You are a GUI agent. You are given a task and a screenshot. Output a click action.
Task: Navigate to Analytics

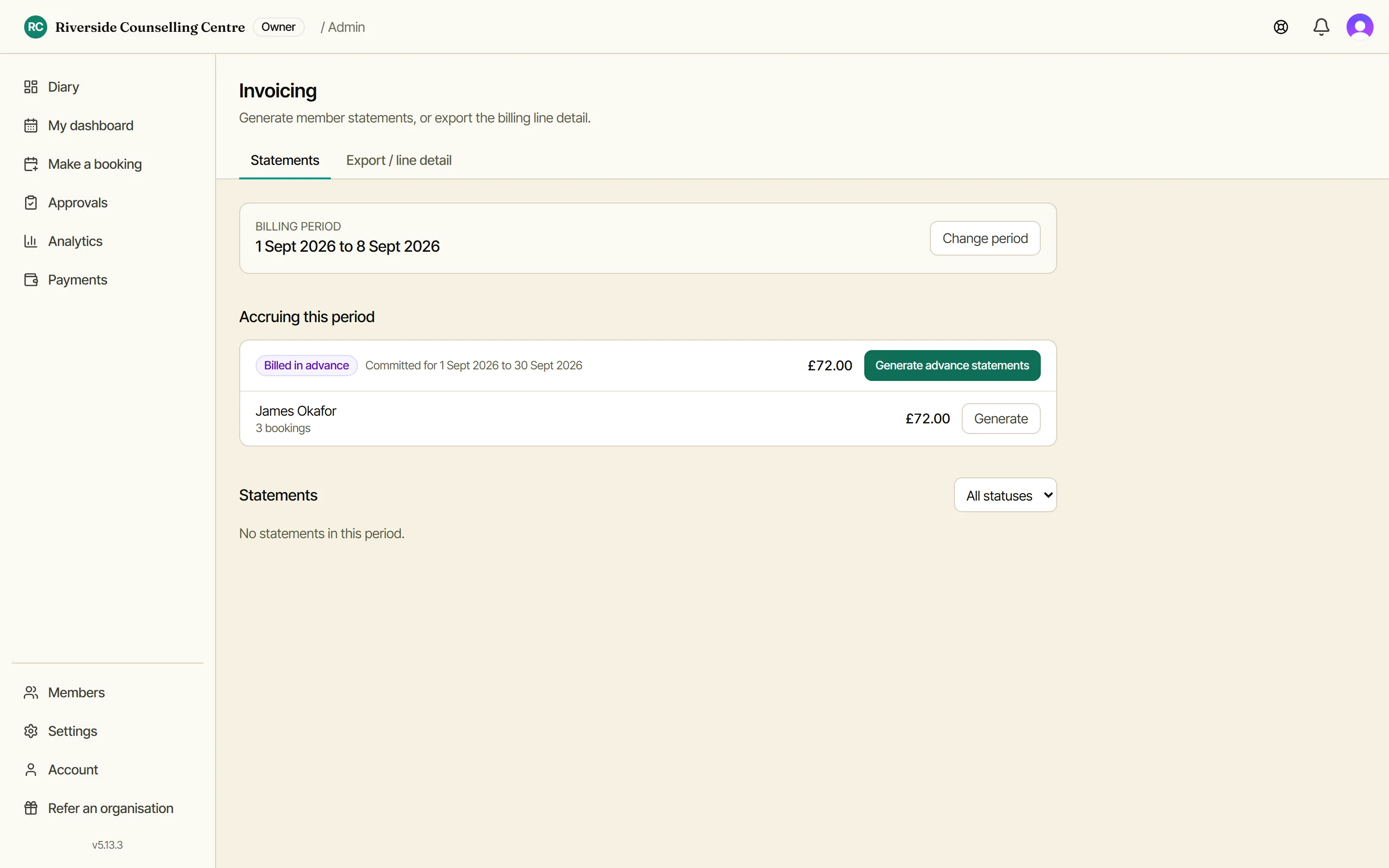108,241
